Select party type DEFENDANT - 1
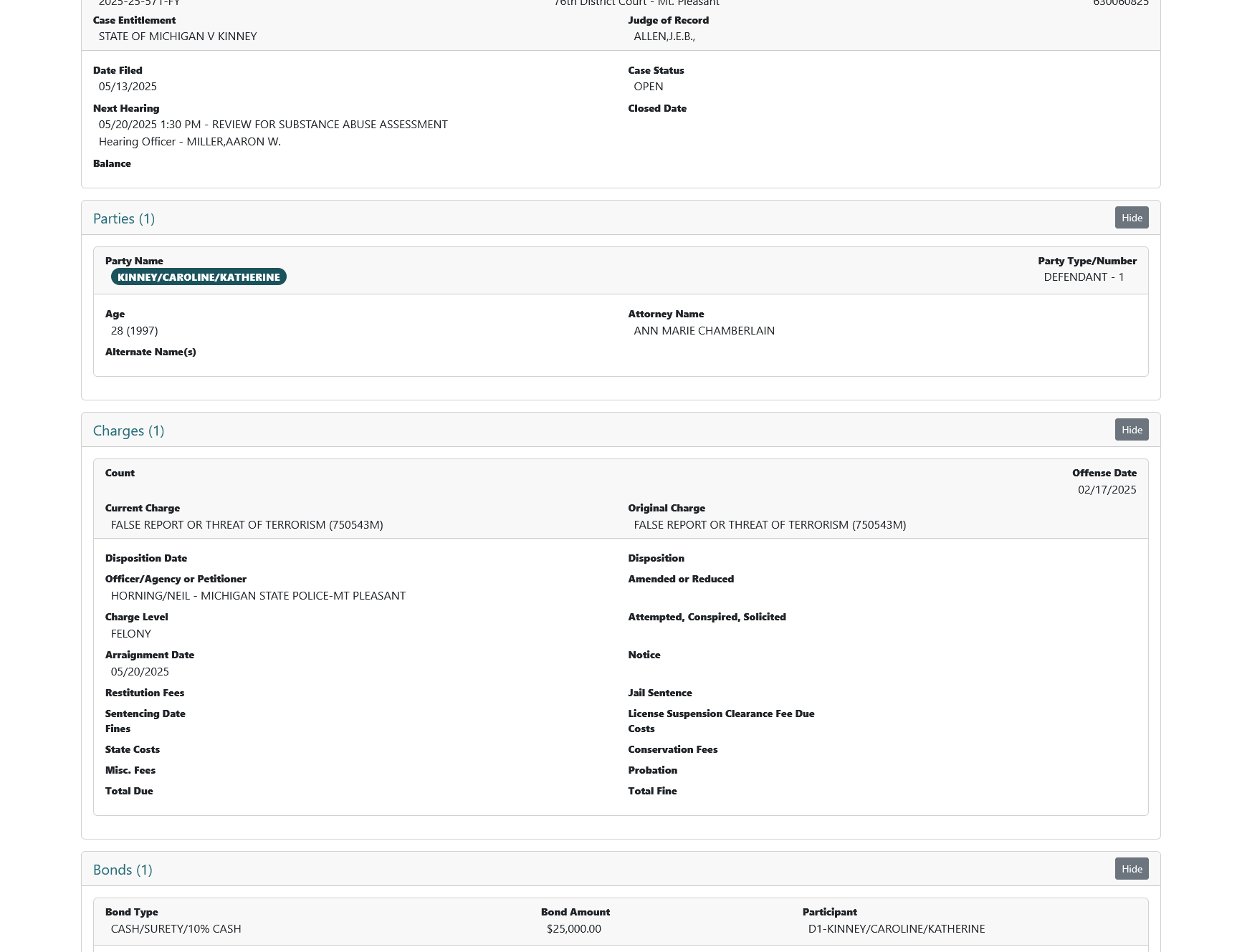 pyautogui.click(x=1084, y=277)
